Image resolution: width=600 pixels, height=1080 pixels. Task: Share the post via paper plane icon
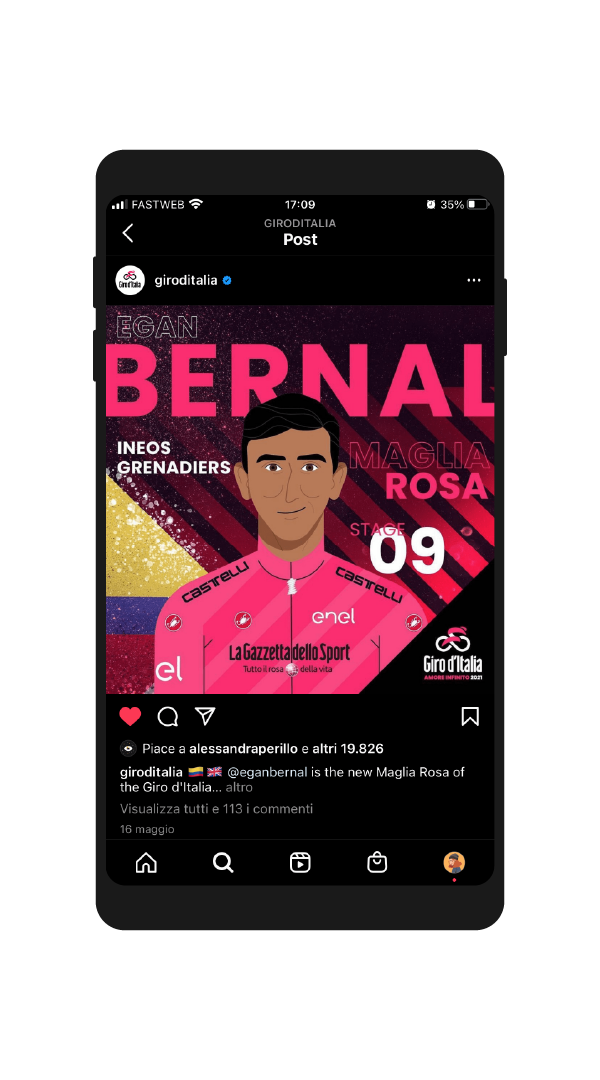point(205,716)
